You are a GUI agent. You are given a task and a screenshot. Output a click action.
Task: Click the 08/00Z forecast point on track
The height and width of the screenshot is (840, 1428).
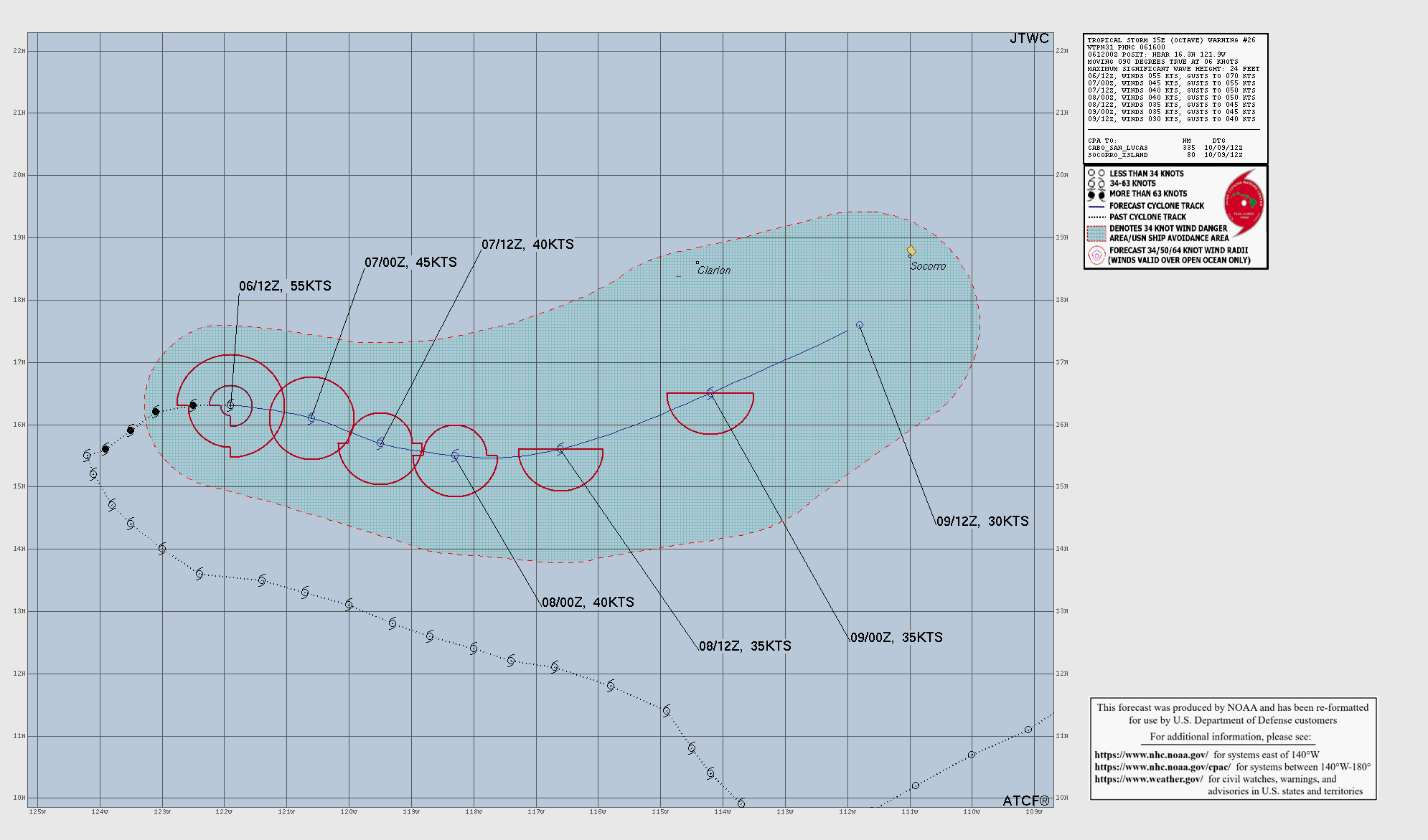coord(455,456)
